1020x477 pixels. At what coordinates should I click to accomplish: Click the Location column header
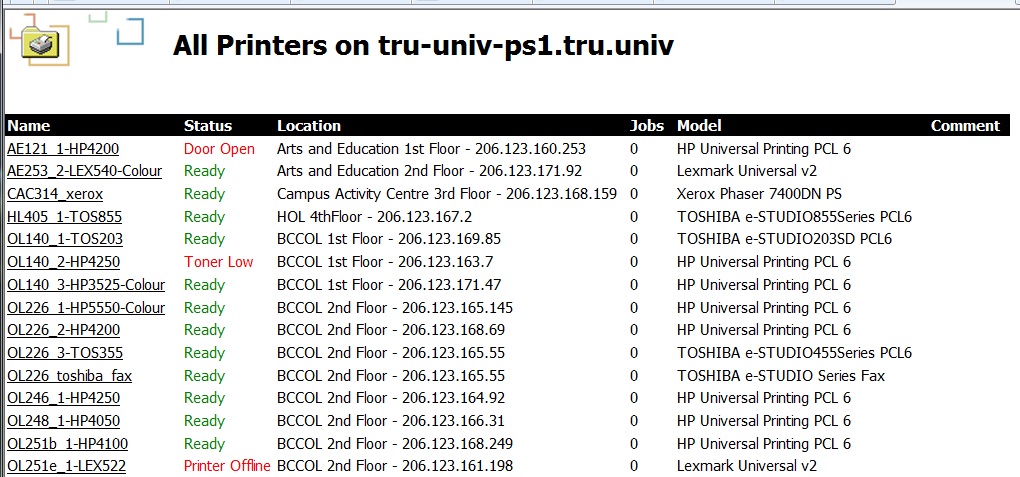pos(308,126)
